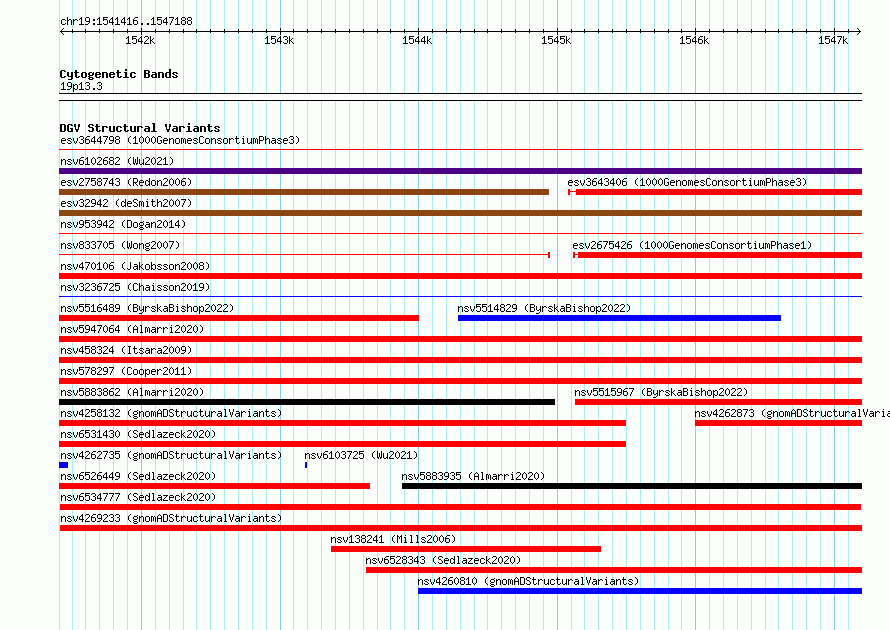Click the 19p13.3 band label
The height and width of the screenshot is (630, 890).
81,86
